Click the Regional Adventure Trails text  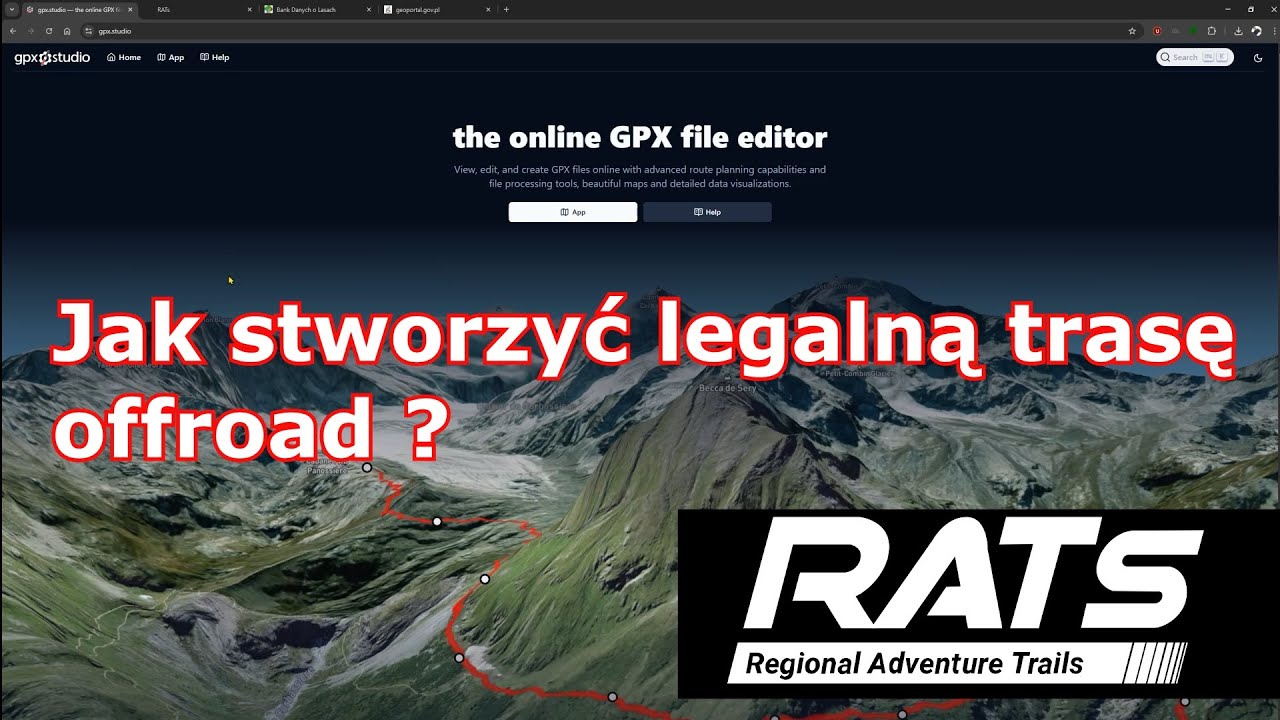(x=914, y=663)
